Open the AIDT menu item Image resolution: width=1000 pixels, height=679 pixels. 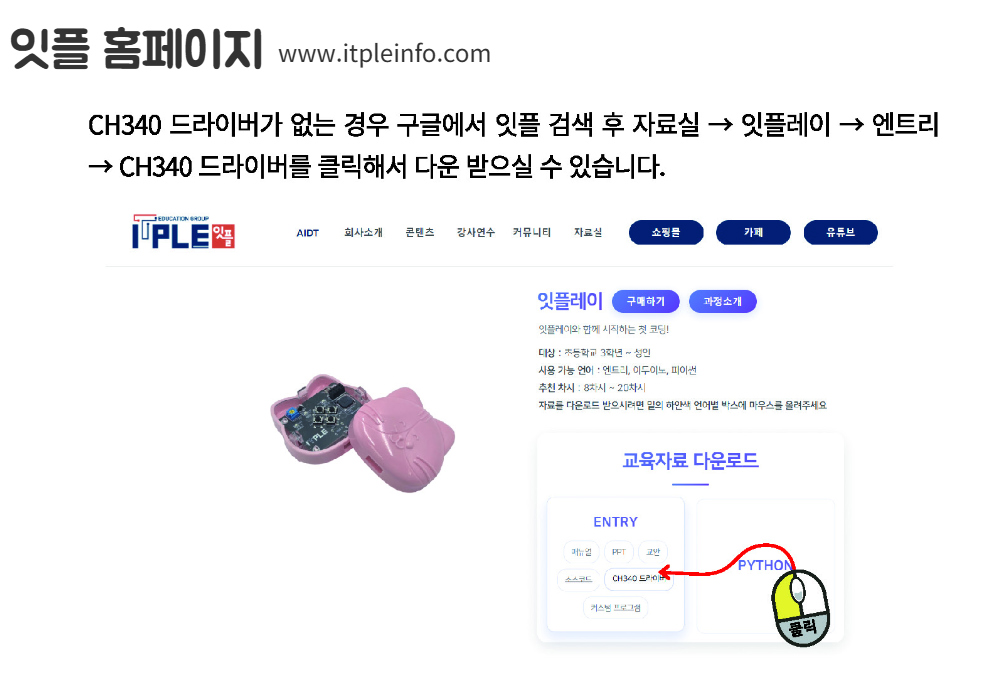(307, 233)
